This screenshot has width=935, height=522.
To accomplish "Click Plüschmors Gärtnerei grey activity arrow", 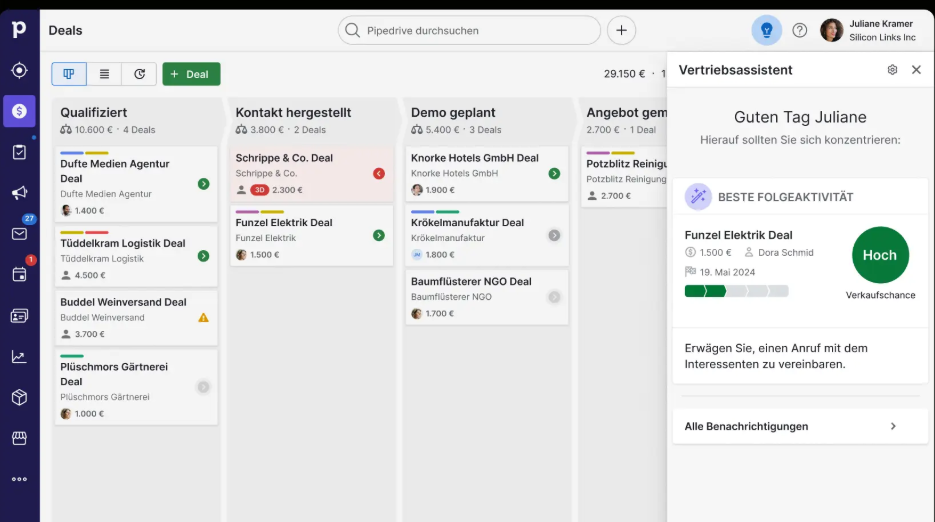I will (203, 387).
